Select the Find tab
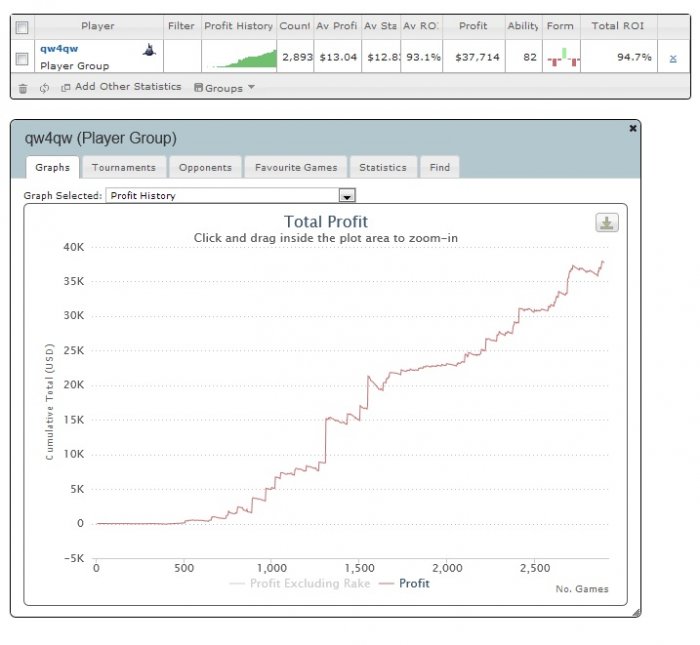 coord(440,167)
